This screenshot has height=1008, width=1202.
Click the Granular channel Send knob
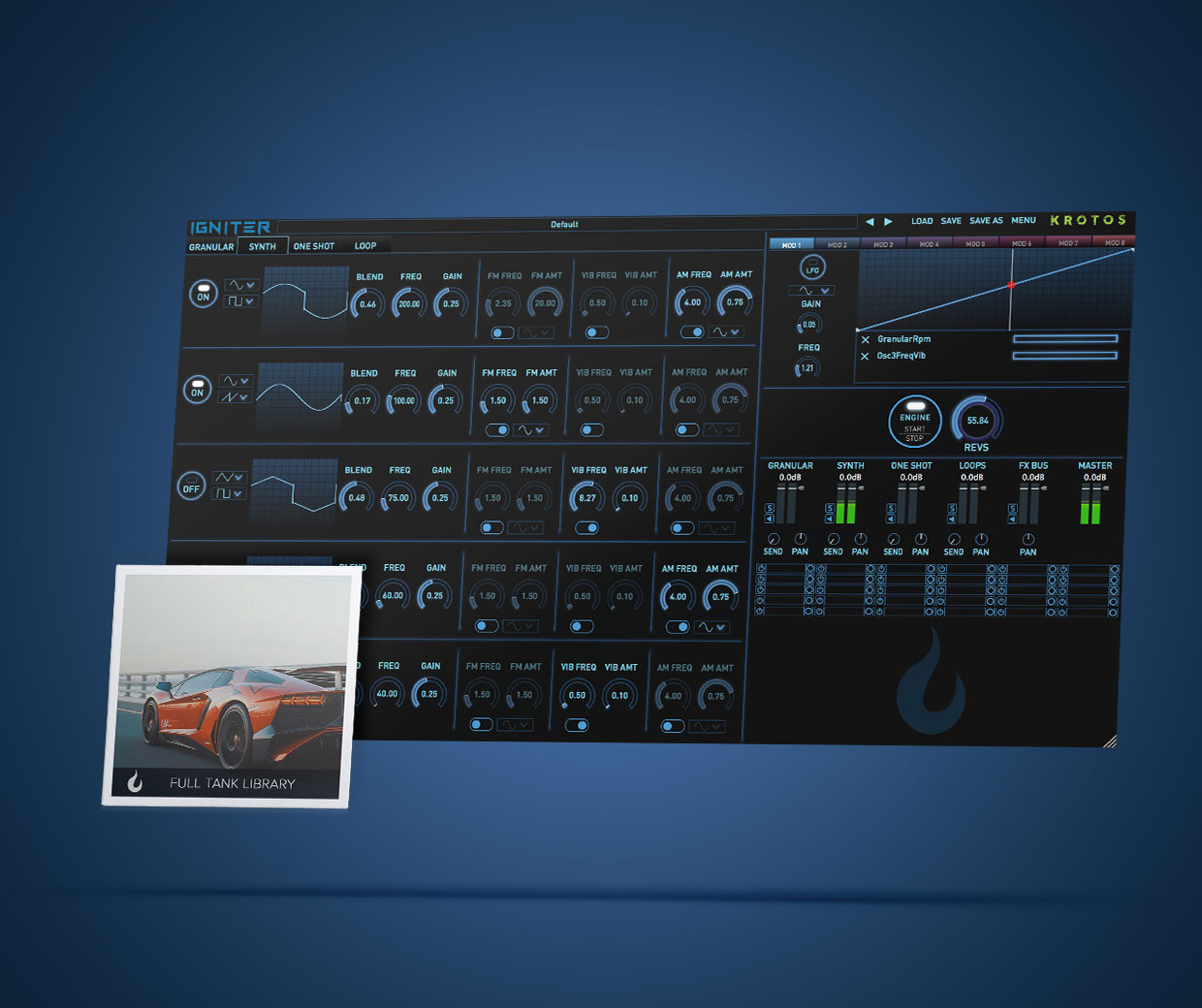click(774, 539)
